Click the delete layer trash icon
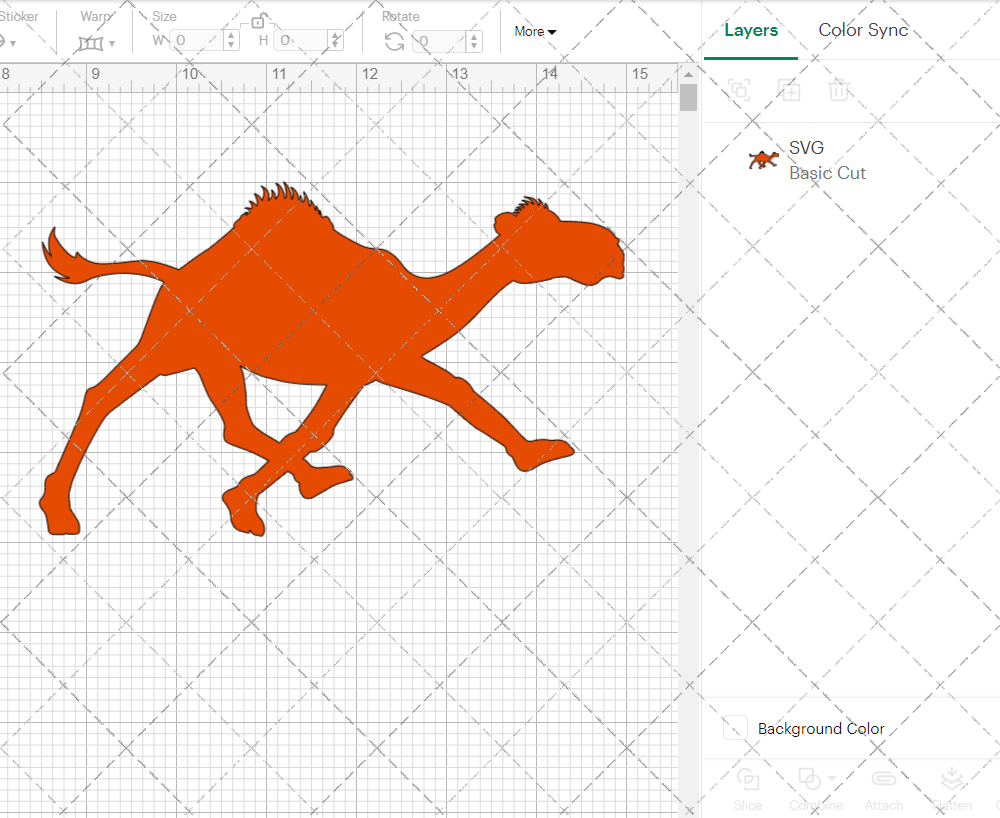This screenshot has width=1000, height=818. click(x=840, y=90)
